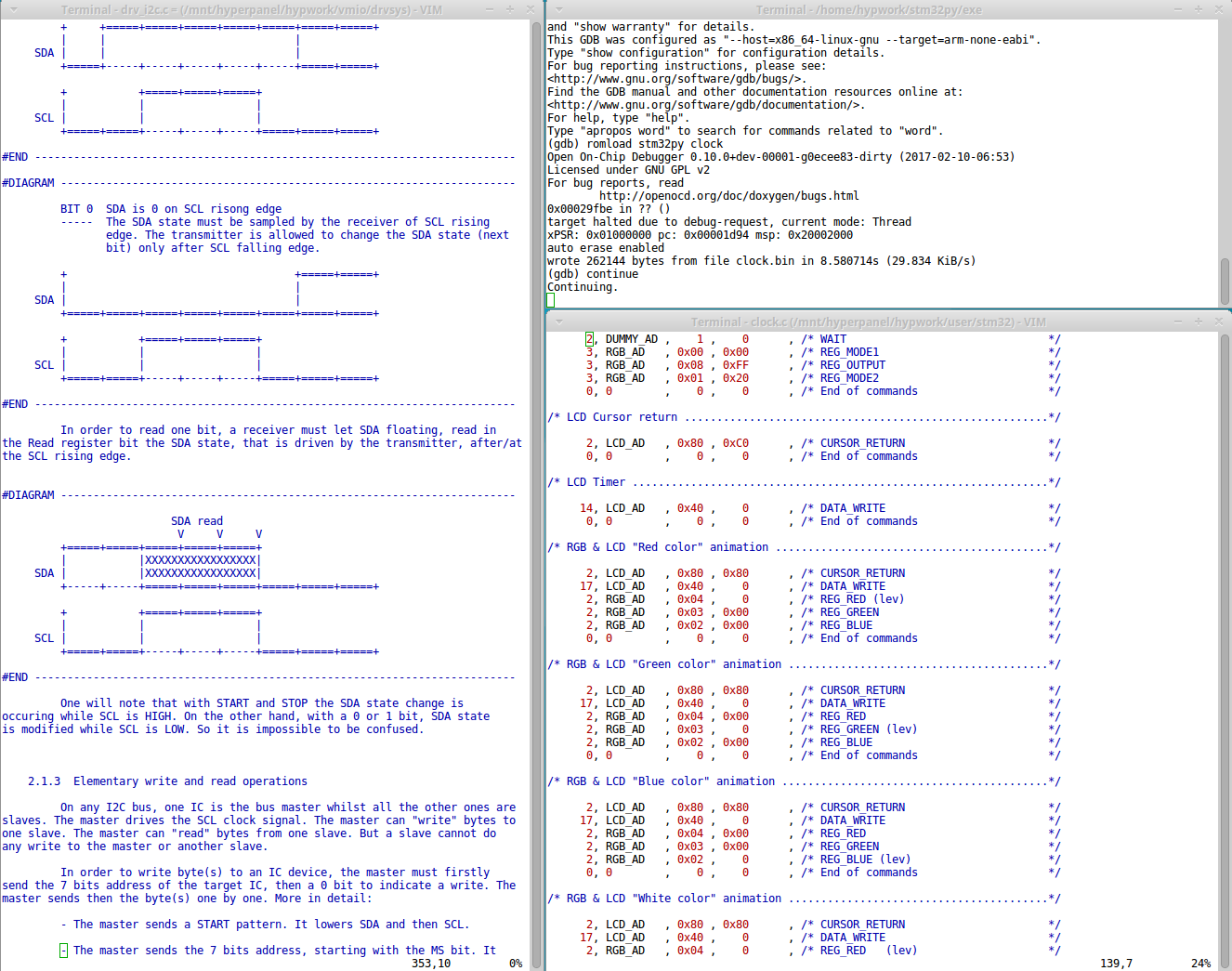Minimize the stm32py/exe terminal window
This screenshot has width=1232, height=971.
click(1178, 9)
